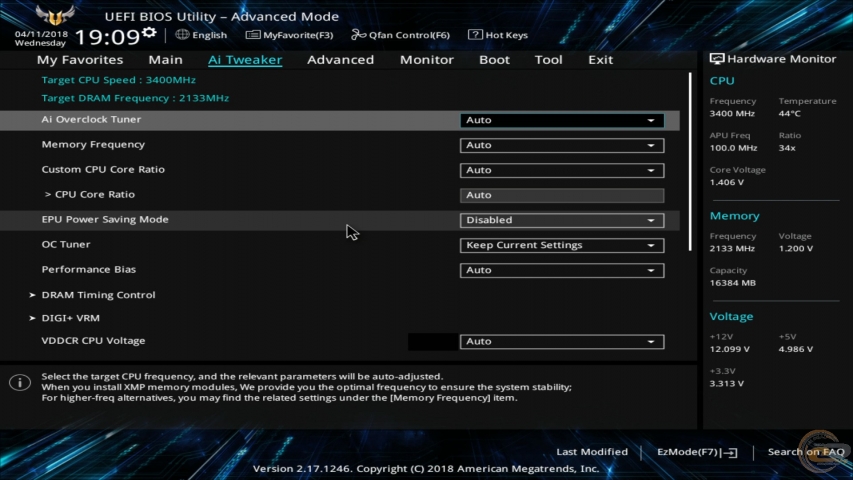Open the Performance Bias dropdown
This screenshot has height=480, width=853.
pyautogui.click(x=561, y=270)
